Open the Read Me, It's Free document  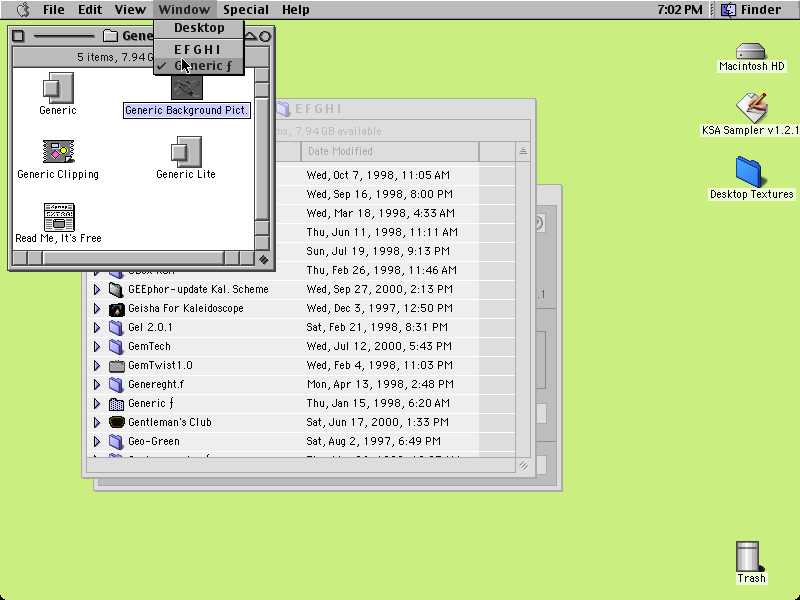tap(59, 216)
